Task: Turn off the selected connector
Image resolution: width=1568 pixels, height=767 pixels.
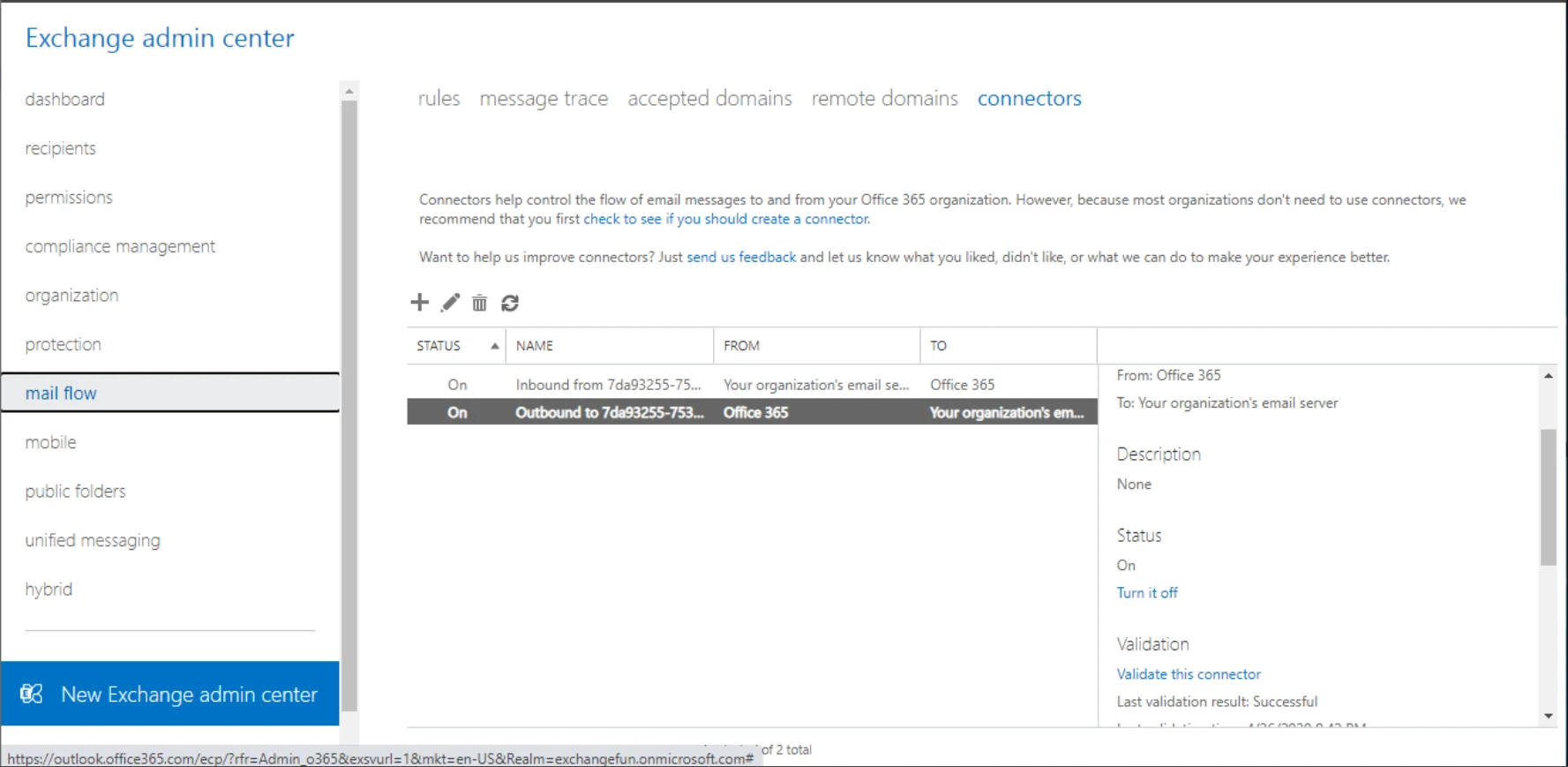Action: [1146, 593]
